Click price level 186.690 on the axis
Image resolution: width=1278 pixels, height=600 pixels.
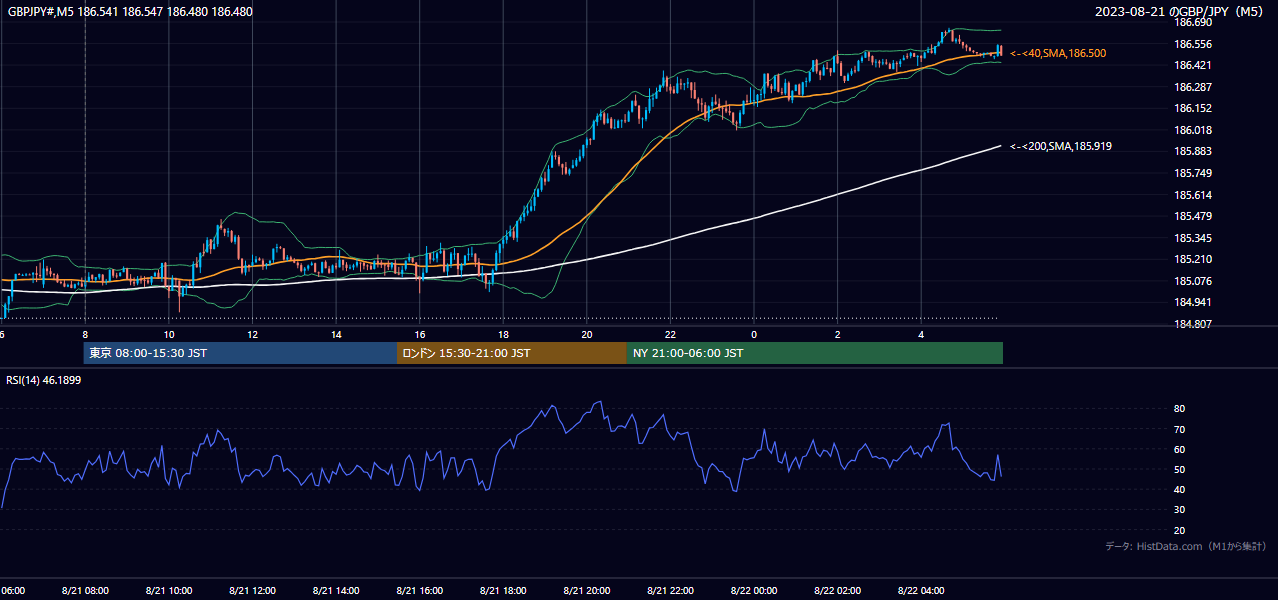click(1193, 22)
